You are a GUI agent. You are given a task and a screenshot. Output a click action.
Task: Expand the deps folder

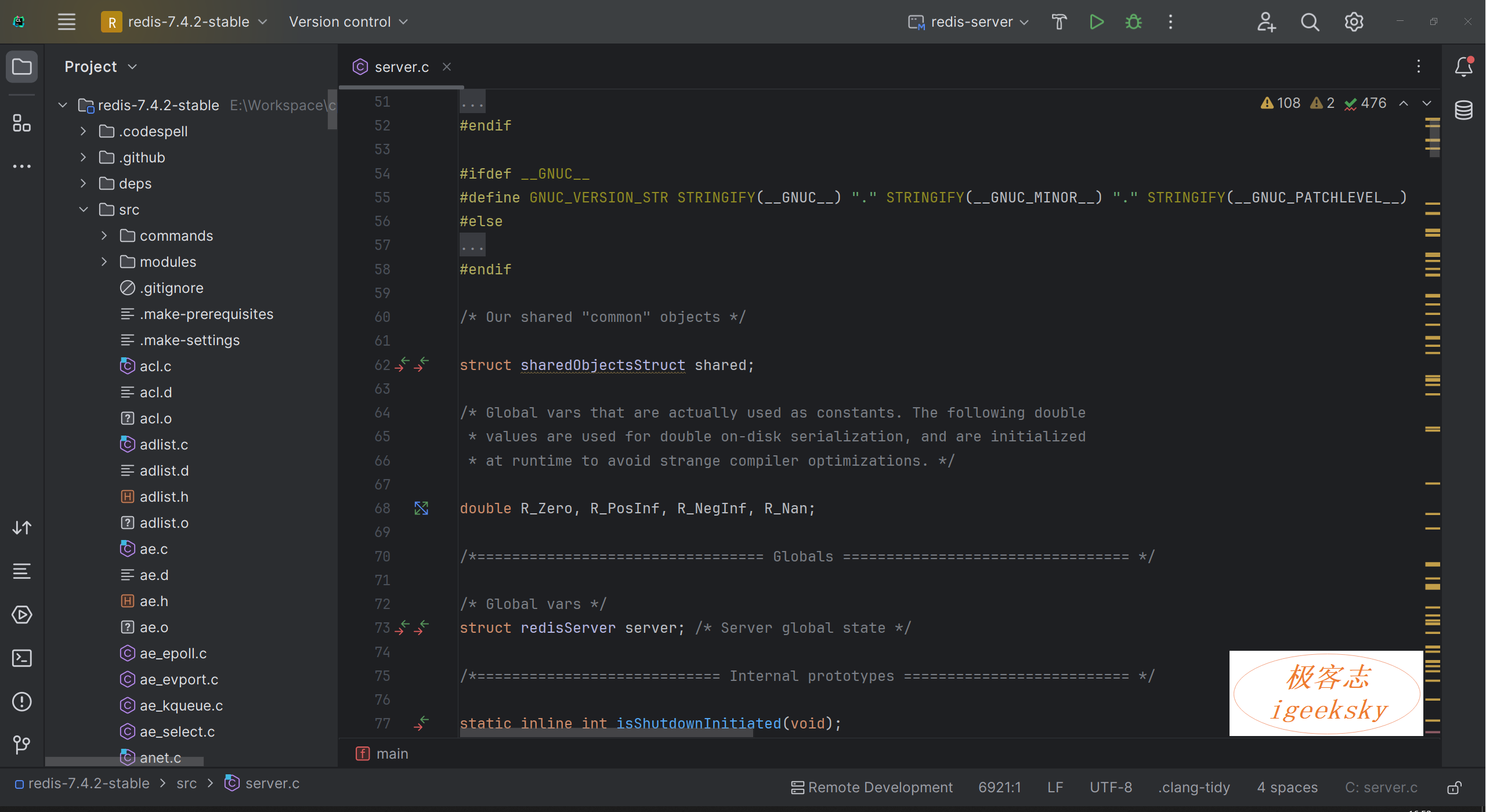[x=84, y=183]
